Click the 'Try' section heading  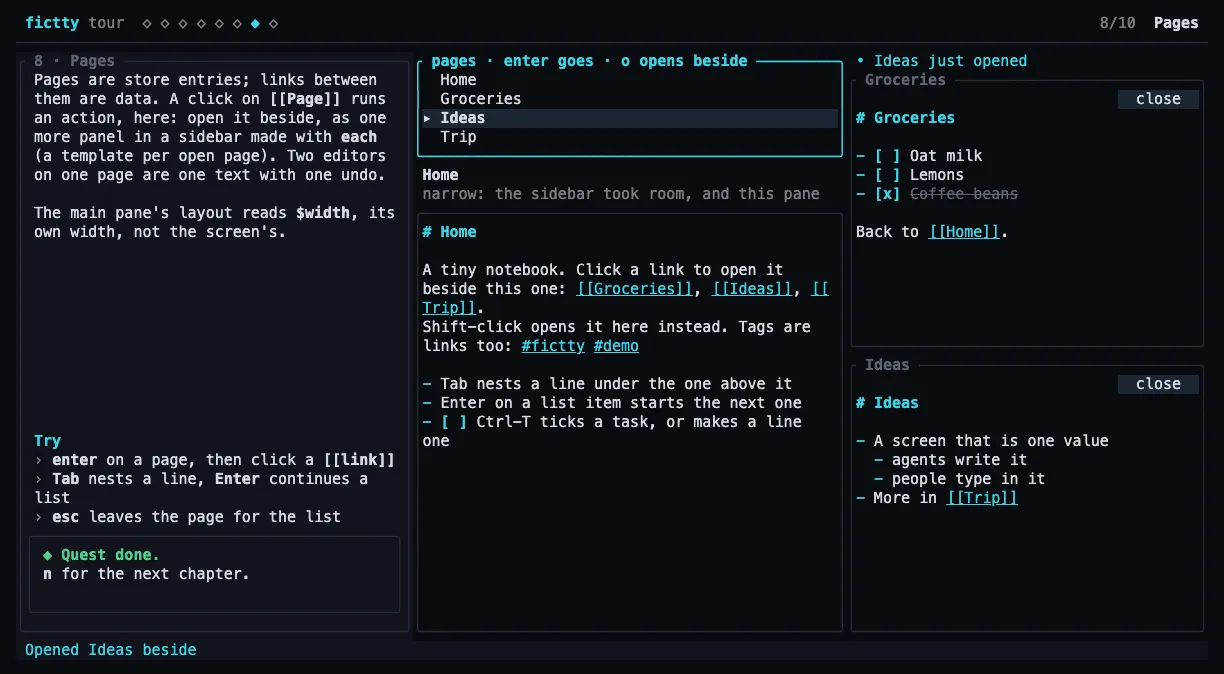[47, 441]
